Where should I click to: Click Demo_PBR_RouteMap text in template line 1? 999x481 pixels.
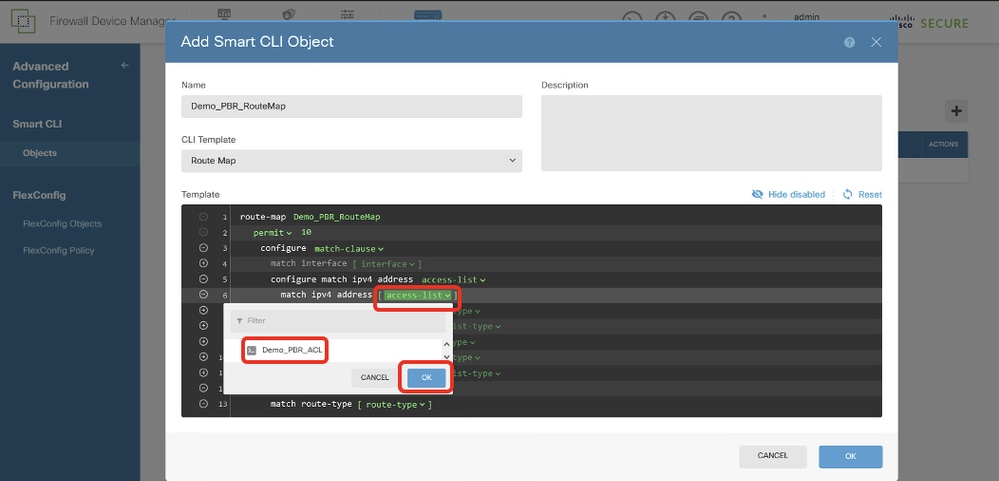(x=336, y=217)
